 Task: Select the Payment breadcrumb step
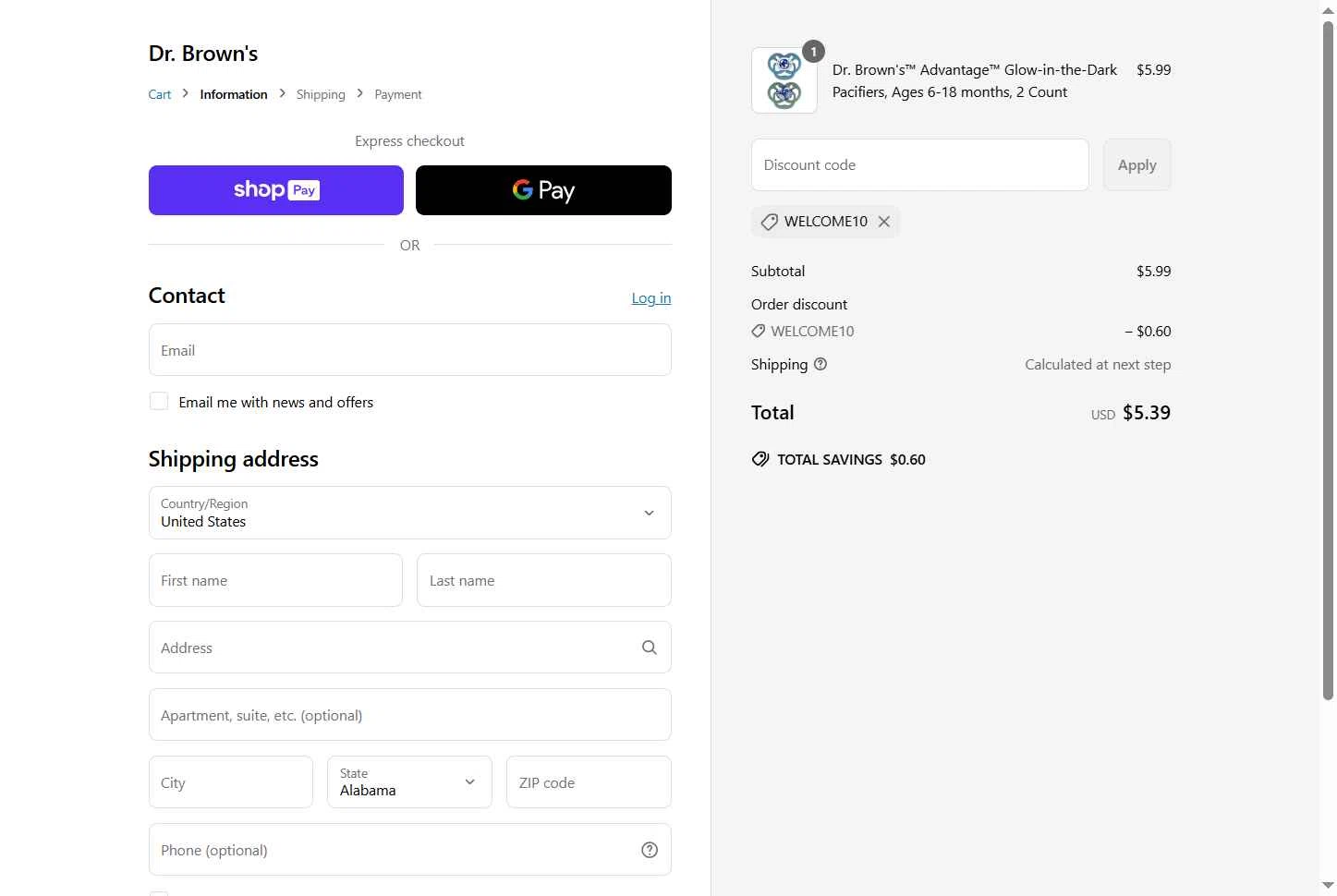(x=398, y=94)
